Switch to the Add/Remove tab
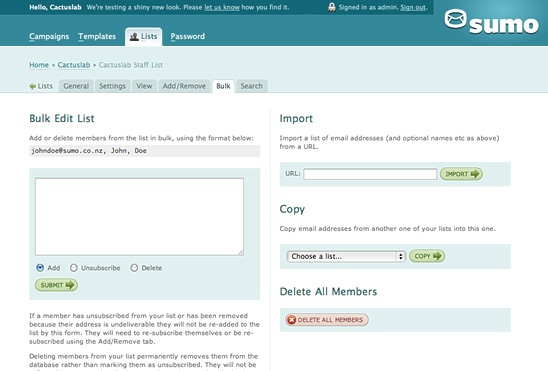 (184, 86)
